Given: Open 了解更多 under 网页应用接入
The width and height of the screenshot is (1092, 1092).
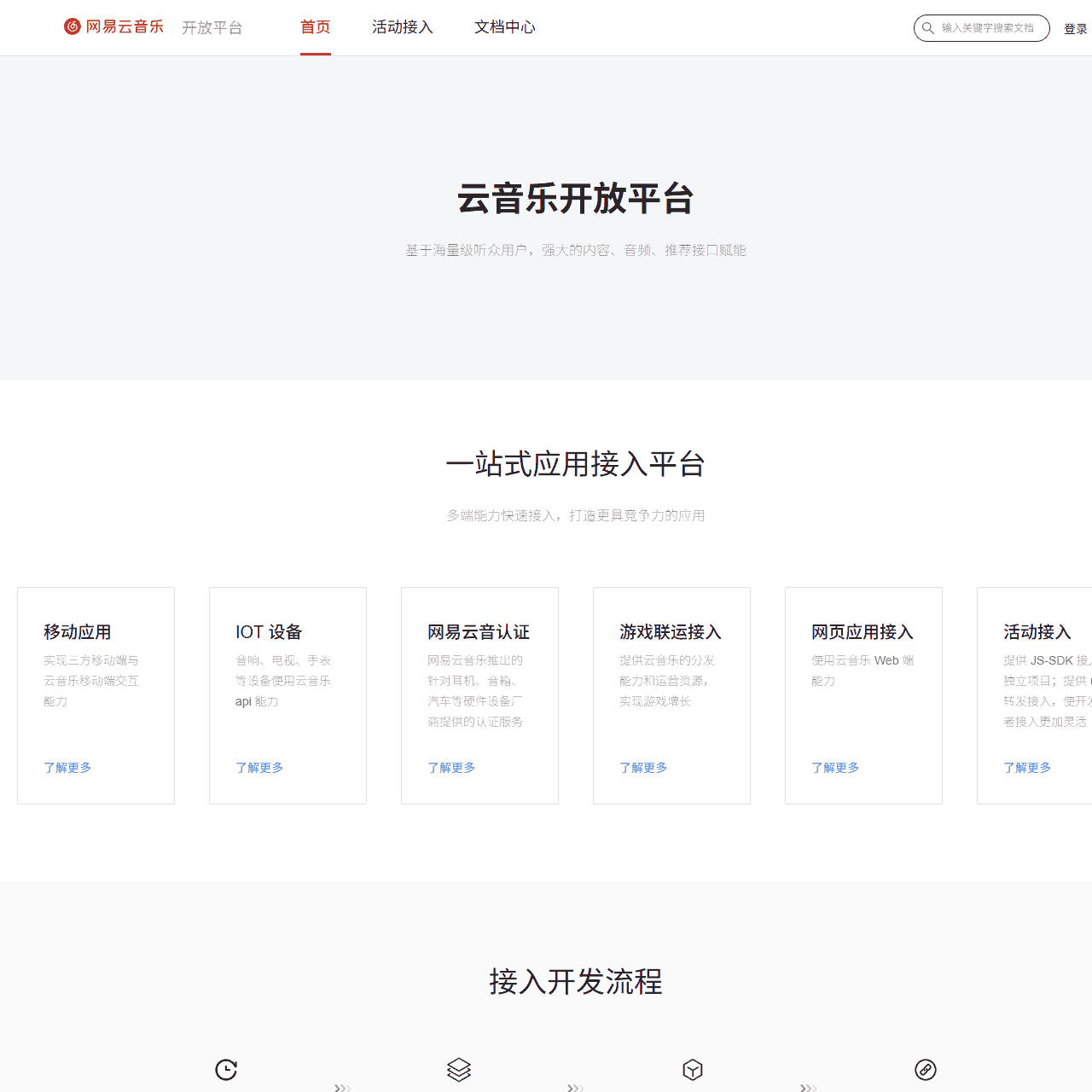Looking at the screenshot, I should pos(835,767).
